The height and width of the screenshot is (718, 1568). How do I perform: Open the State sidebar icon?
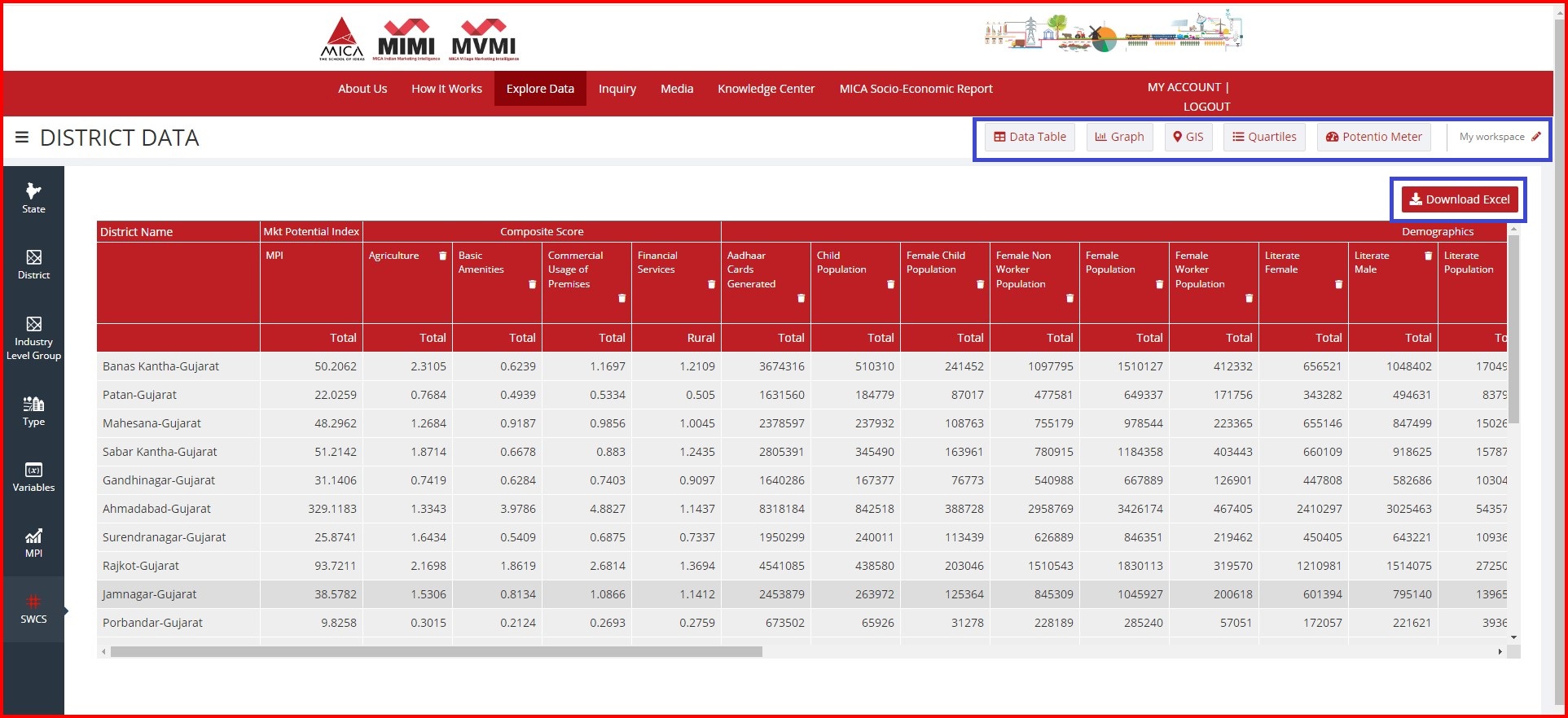click(33, 198)
